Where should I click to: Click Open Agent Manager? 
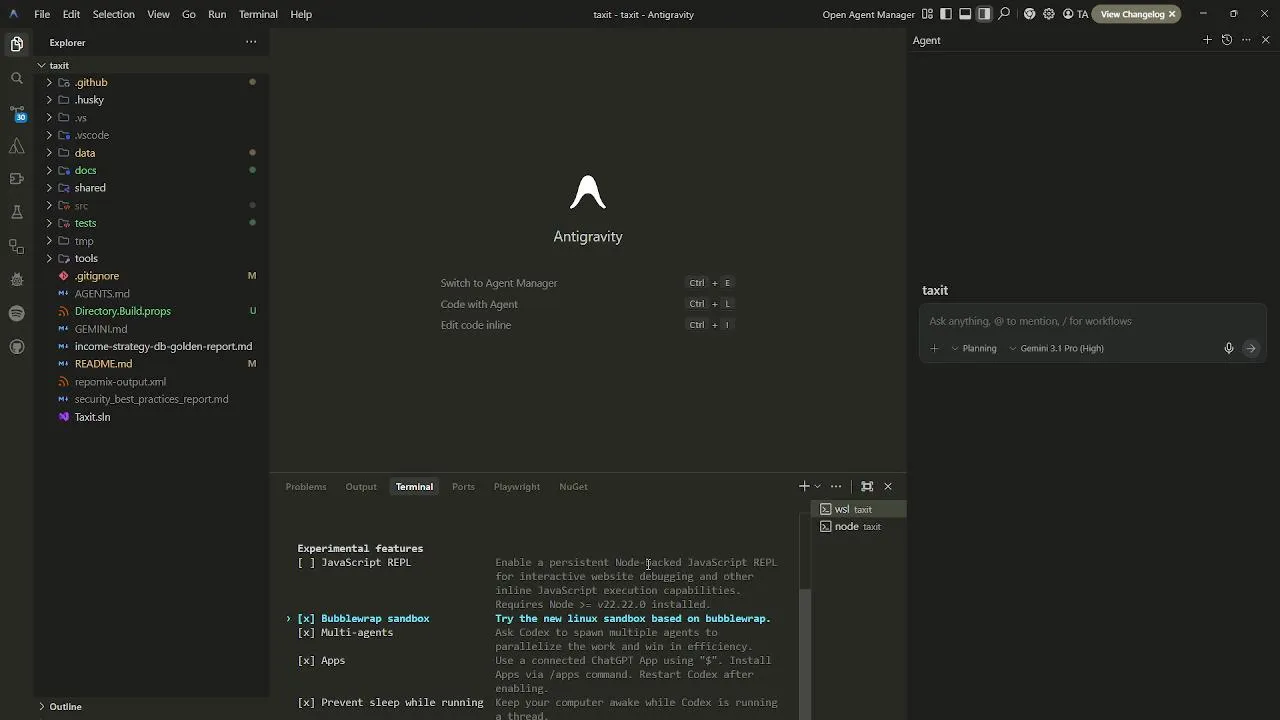(x=868, y=14)
